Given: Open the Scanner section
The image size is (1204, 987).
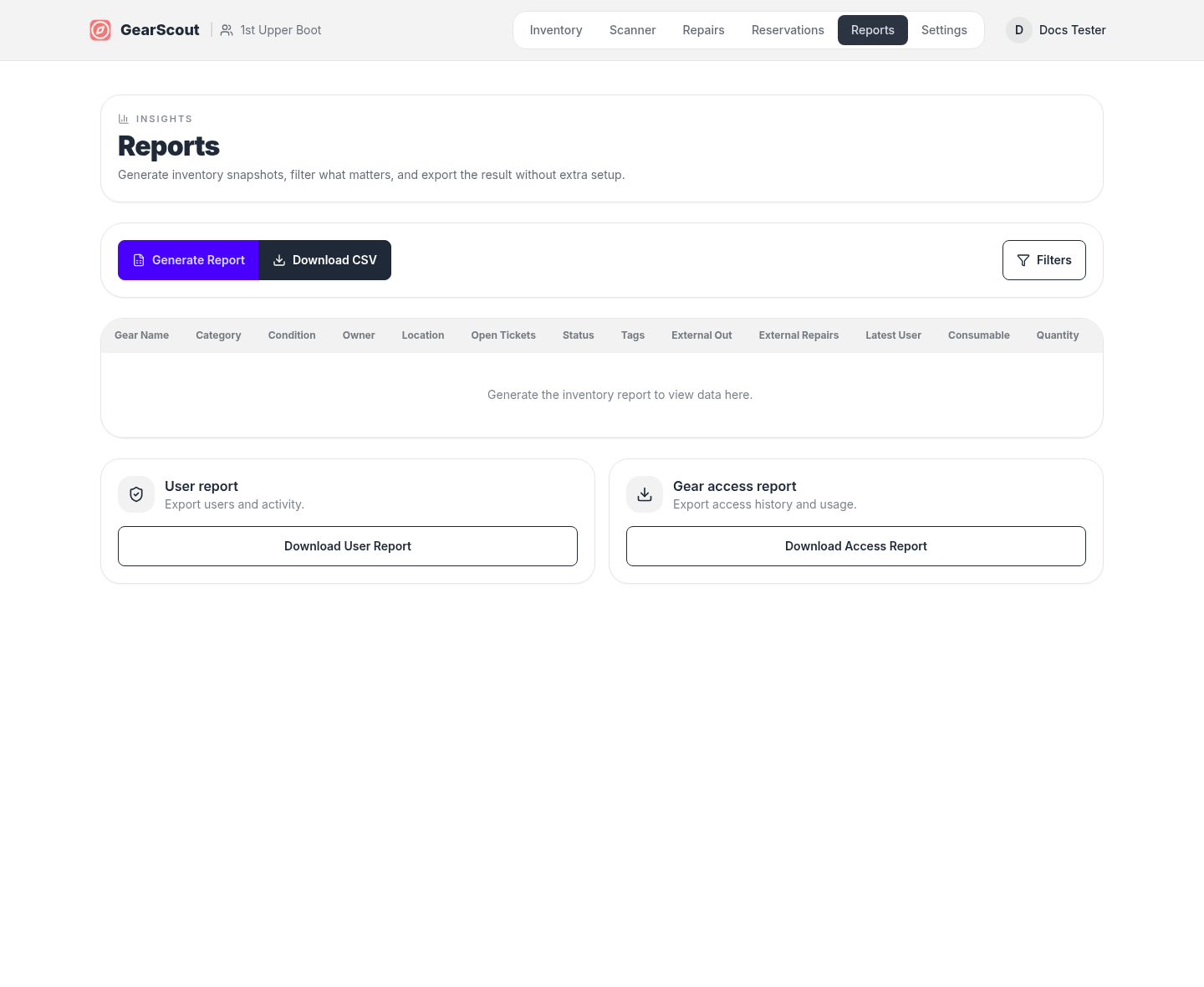Looking at the screenshot, I should point(632,30).
